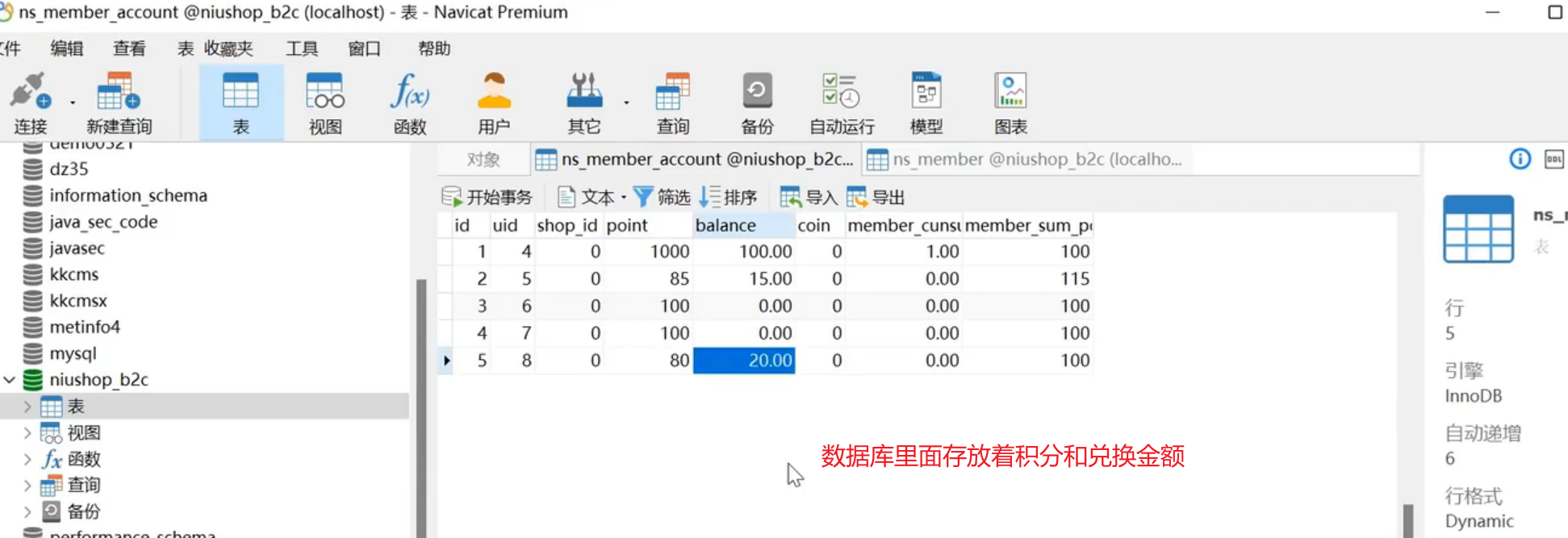The height and width of the screenshot is (538, 1568).
Task: Open the 函数 (Function) toolbar icon
Action: [410, 102]
